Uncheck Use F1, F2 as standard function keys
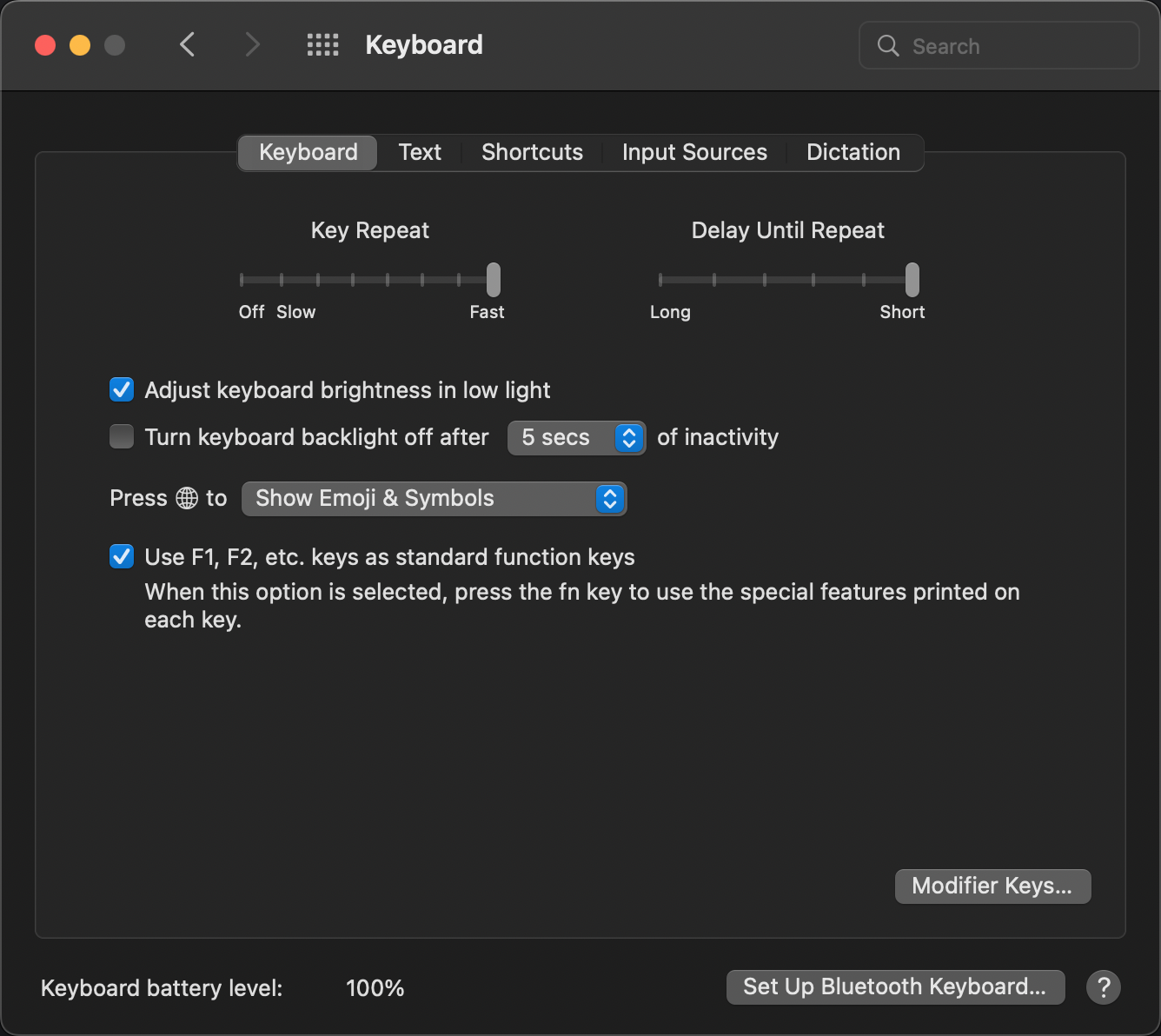Viewport: 1161px width, 1036px height. tap(122, 556)
